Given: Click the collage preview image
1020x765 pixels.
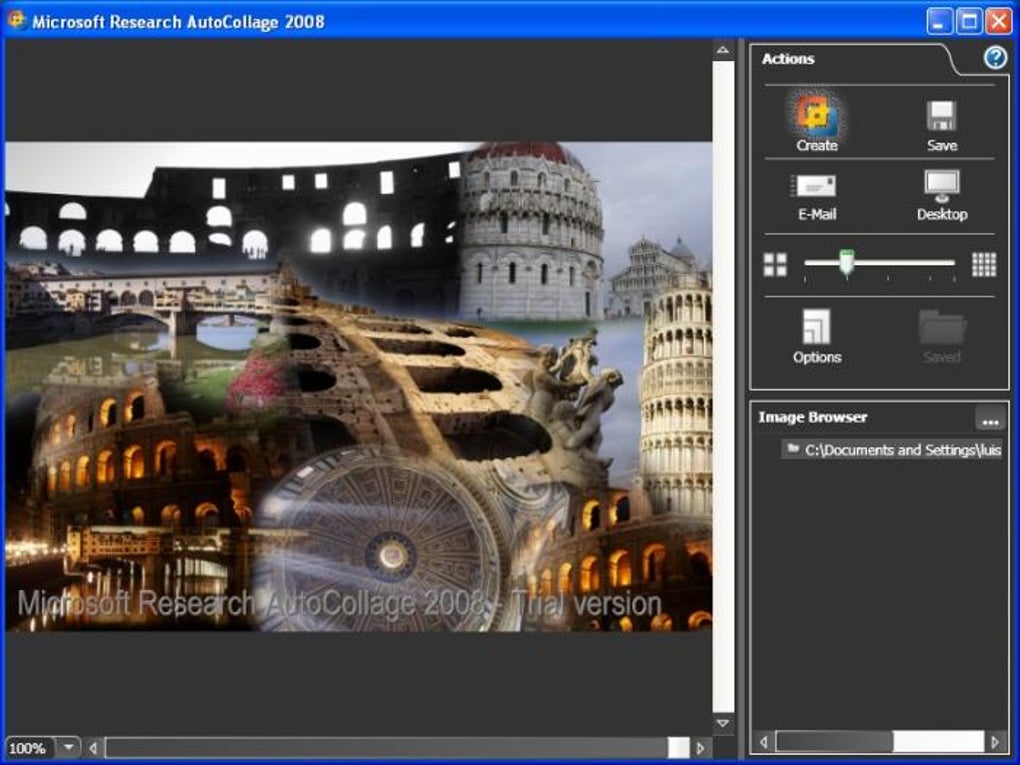Looking at the screenshot, I should pyautogui.click(x=358, y=386).
